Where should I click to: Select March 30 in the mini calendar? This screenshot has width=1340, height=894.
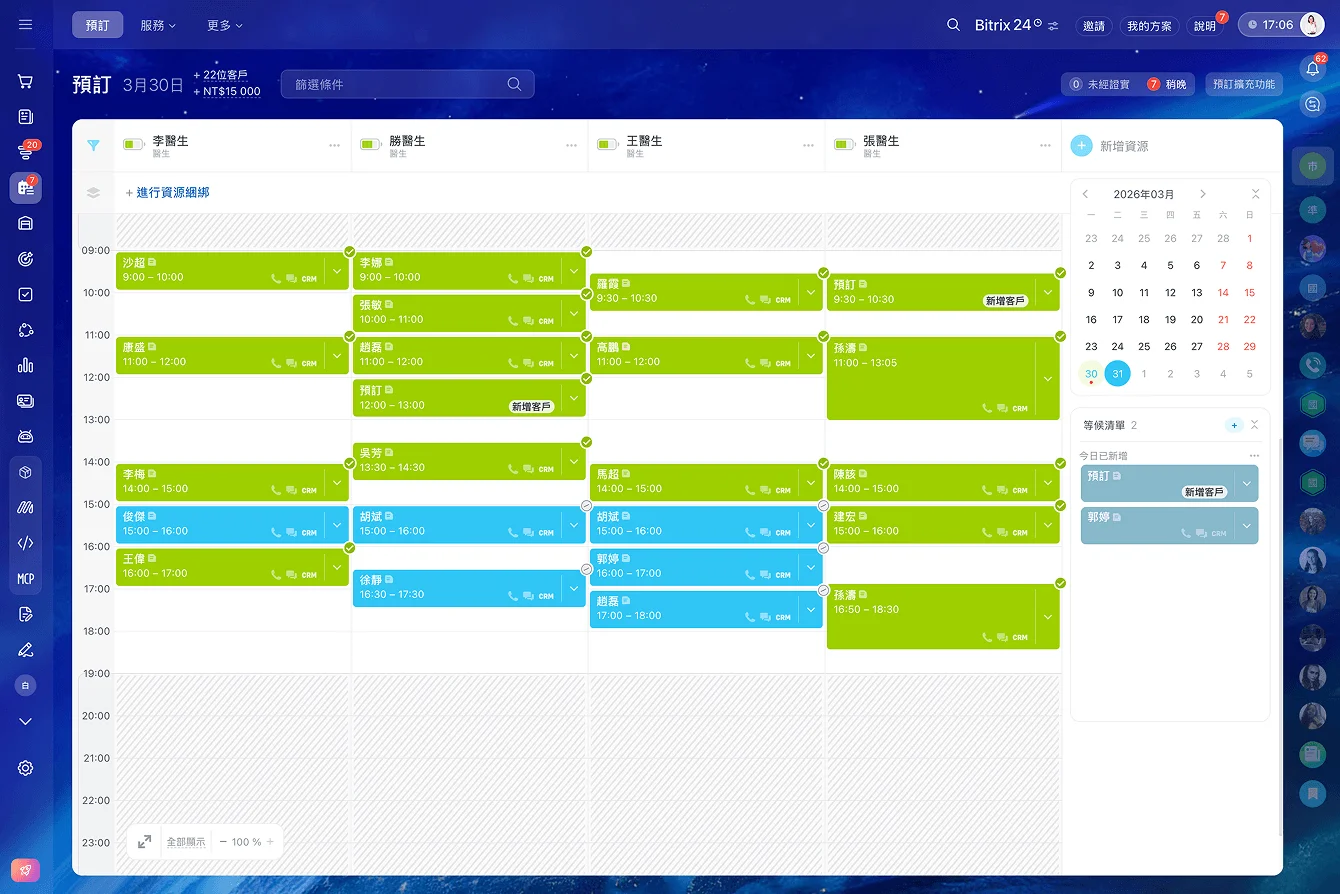1091,374
